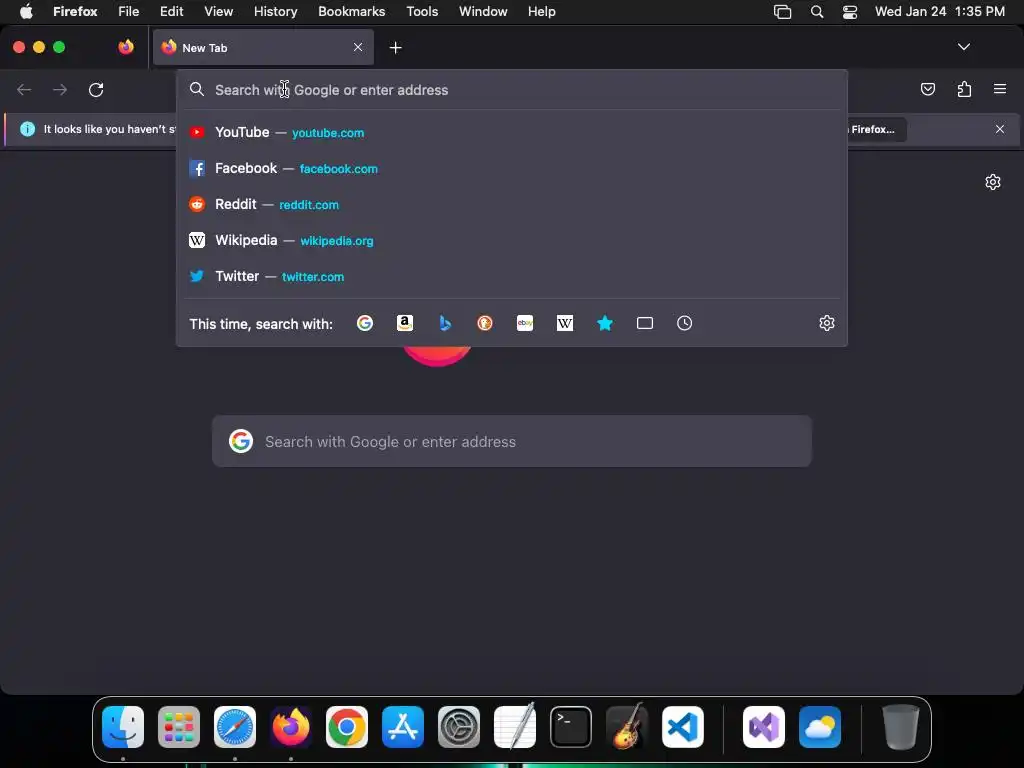Open Wikipedia suggestion wikipedia.org
Viewport: 1024px width, 768px height.
click(x=512, y=240)
